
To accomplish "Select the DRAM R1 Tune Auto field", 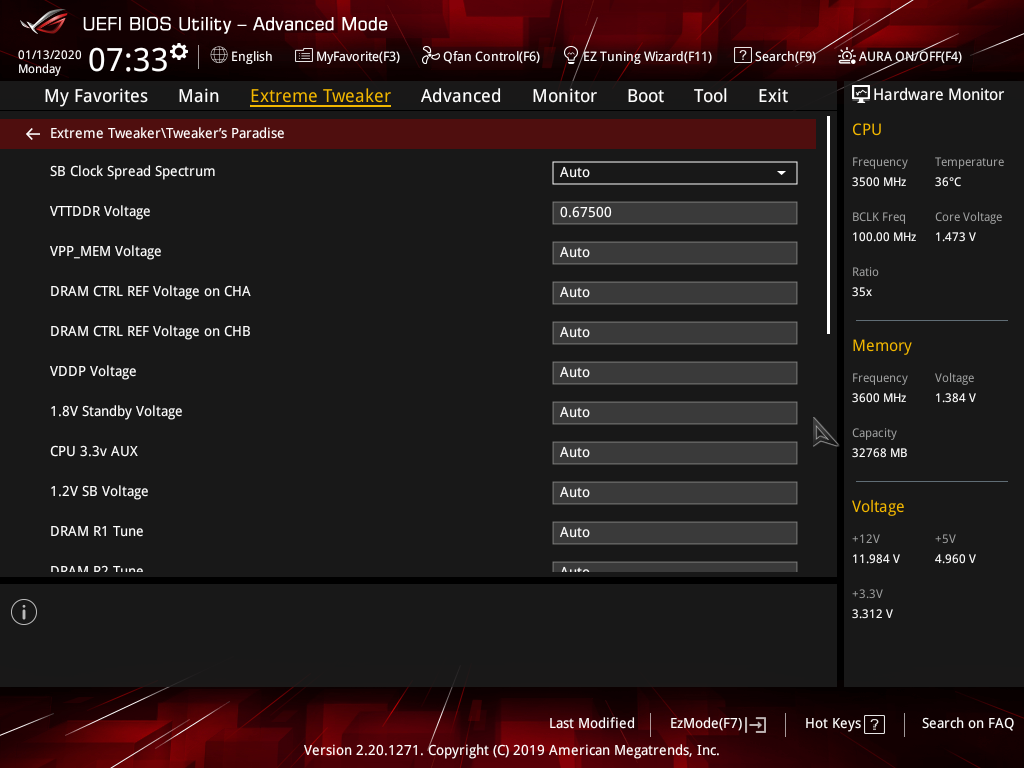I will pyautogui.click(x=675, y=533).
